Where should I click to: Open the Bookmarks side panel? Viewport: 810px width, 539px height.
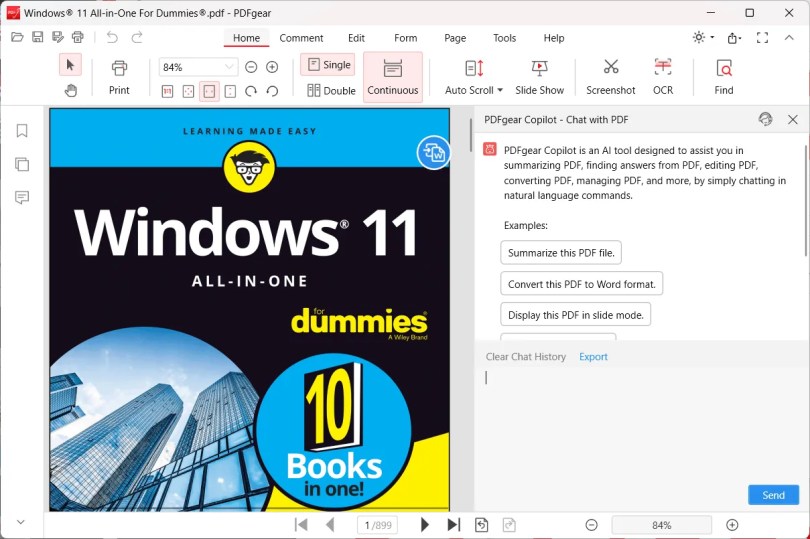[x=22, y=130]
